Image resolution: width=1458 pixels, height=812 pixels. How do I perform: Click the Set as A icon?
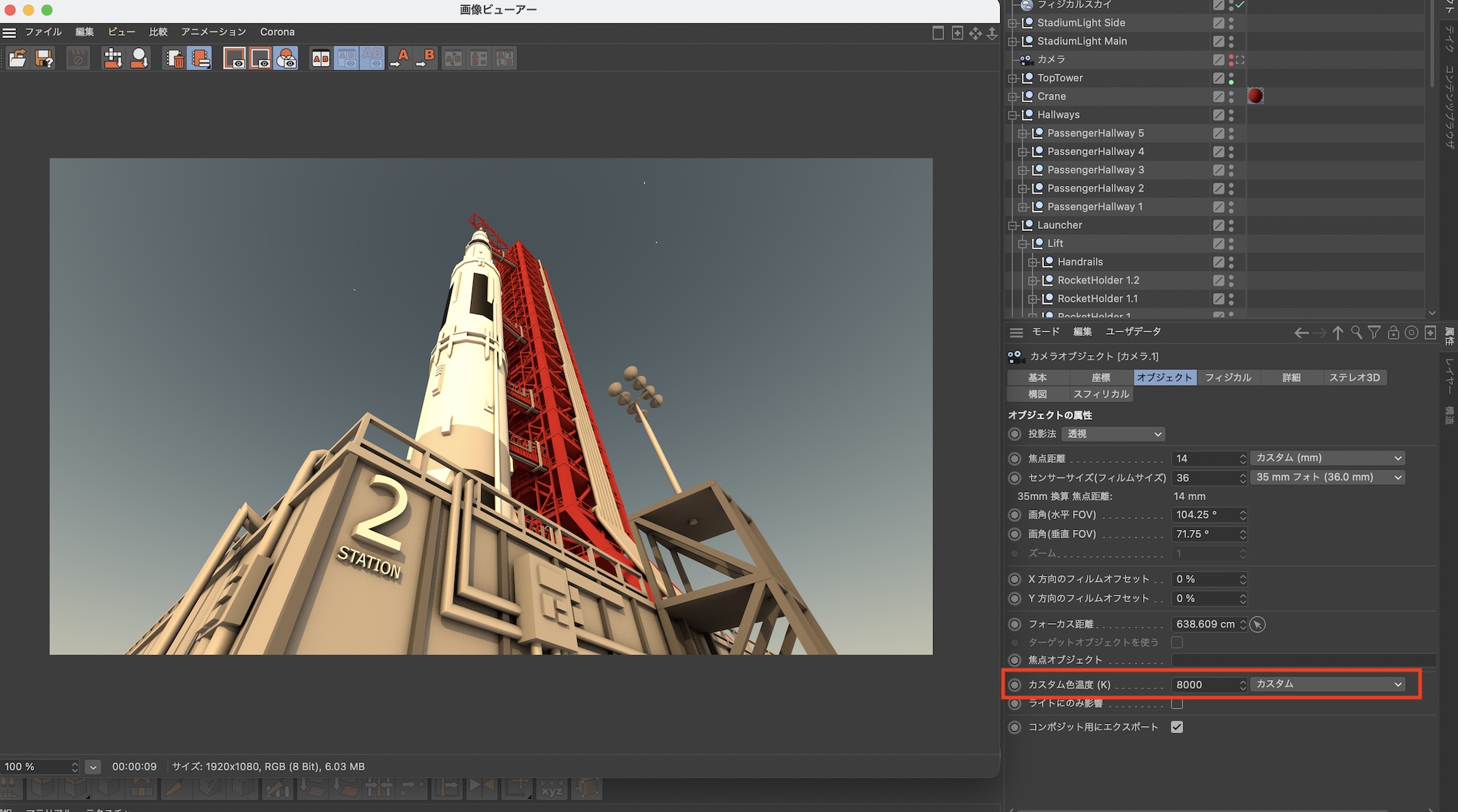(x=399, y=58)
